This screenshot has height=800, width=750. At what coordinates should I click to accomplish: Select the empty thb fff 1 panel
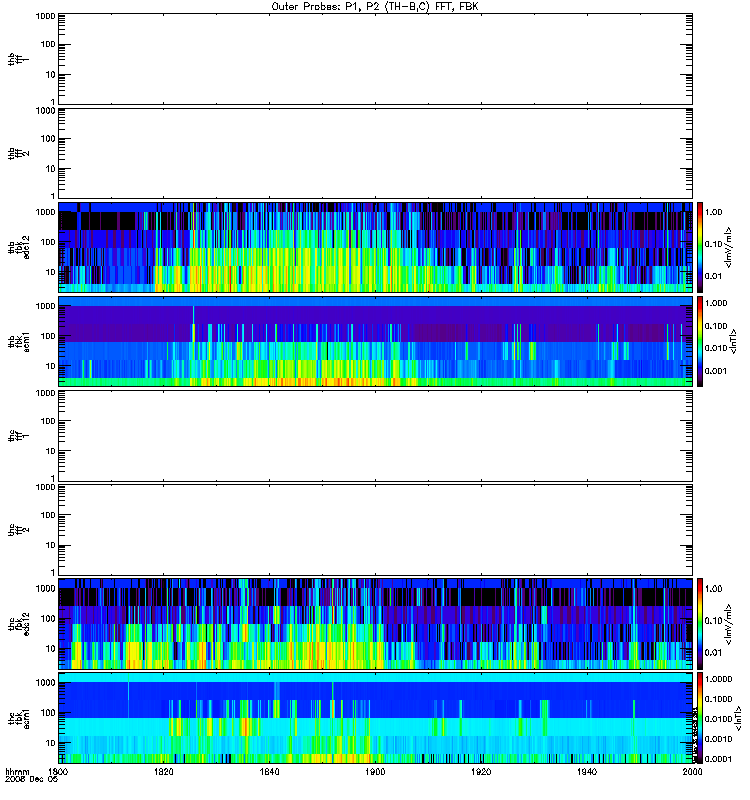(x=375, y=59)
